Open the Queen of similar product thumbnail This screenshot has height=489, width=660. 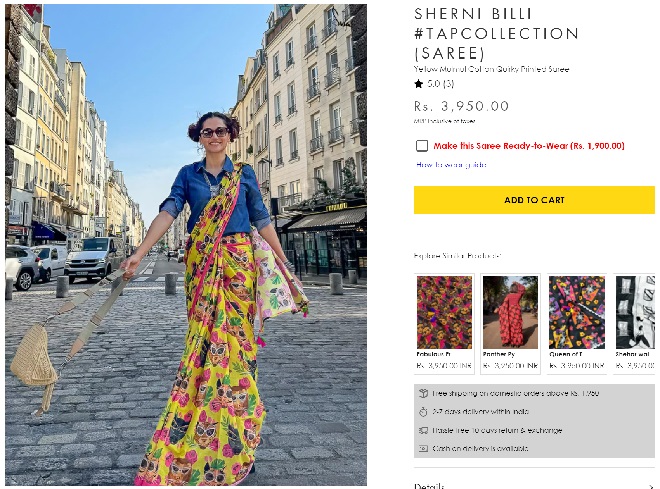point(576,312)
